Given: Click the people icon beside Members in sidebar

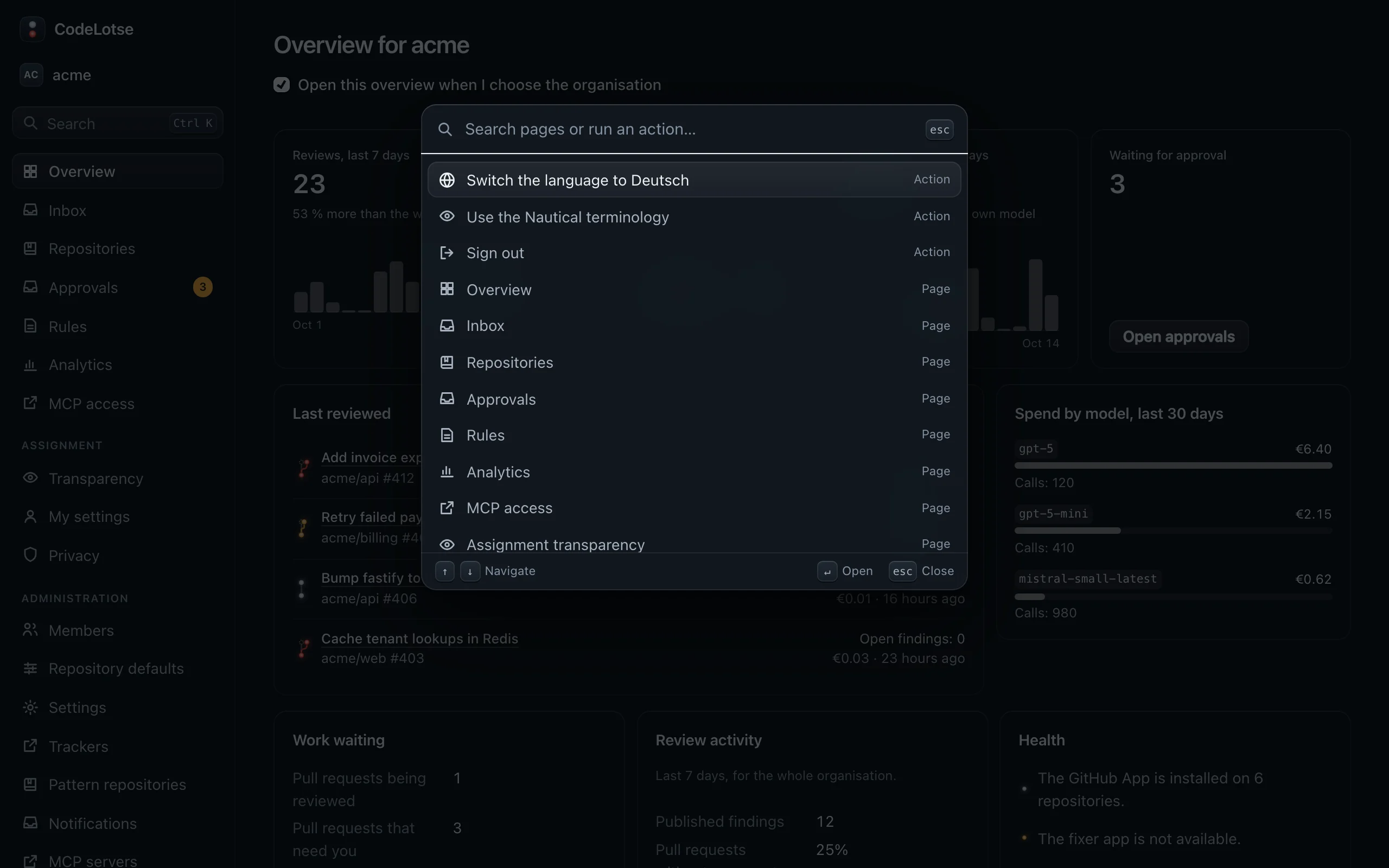Looking at the screenshot, I should pyautogui.click(x=30, y=630).
